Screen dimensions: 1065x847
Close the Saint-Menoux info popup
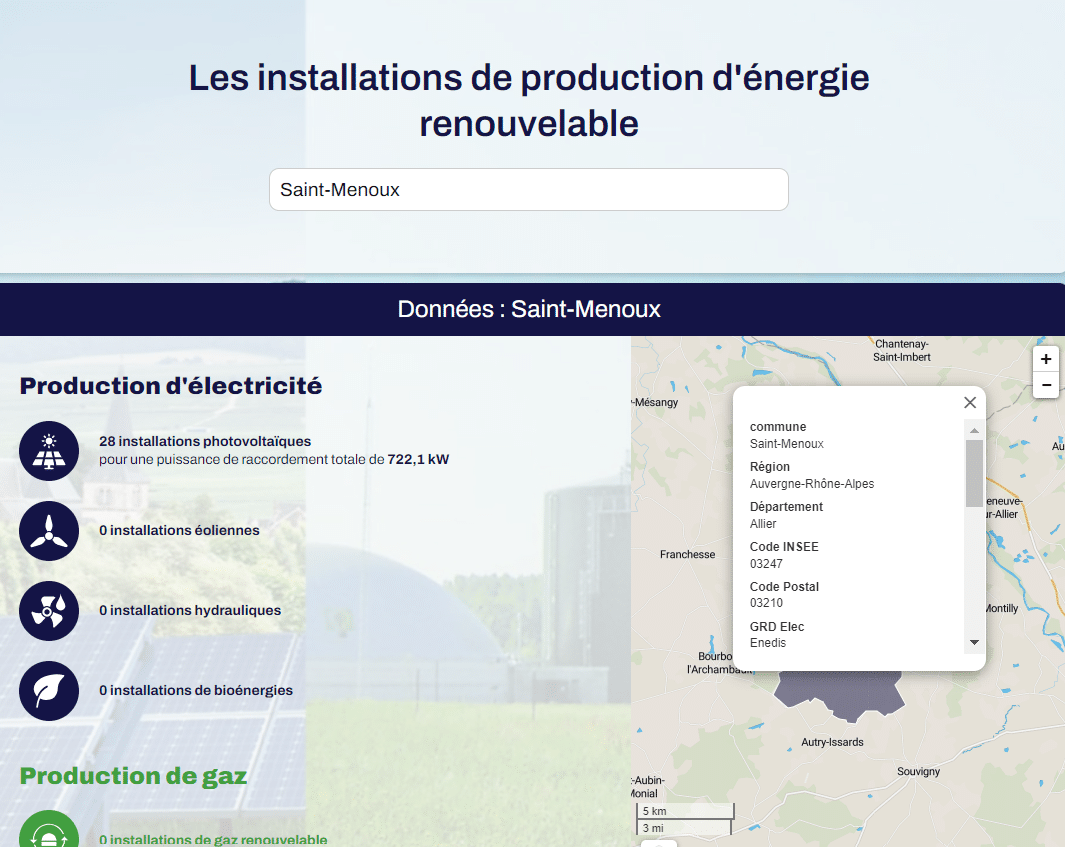click(x=969, y=402)
